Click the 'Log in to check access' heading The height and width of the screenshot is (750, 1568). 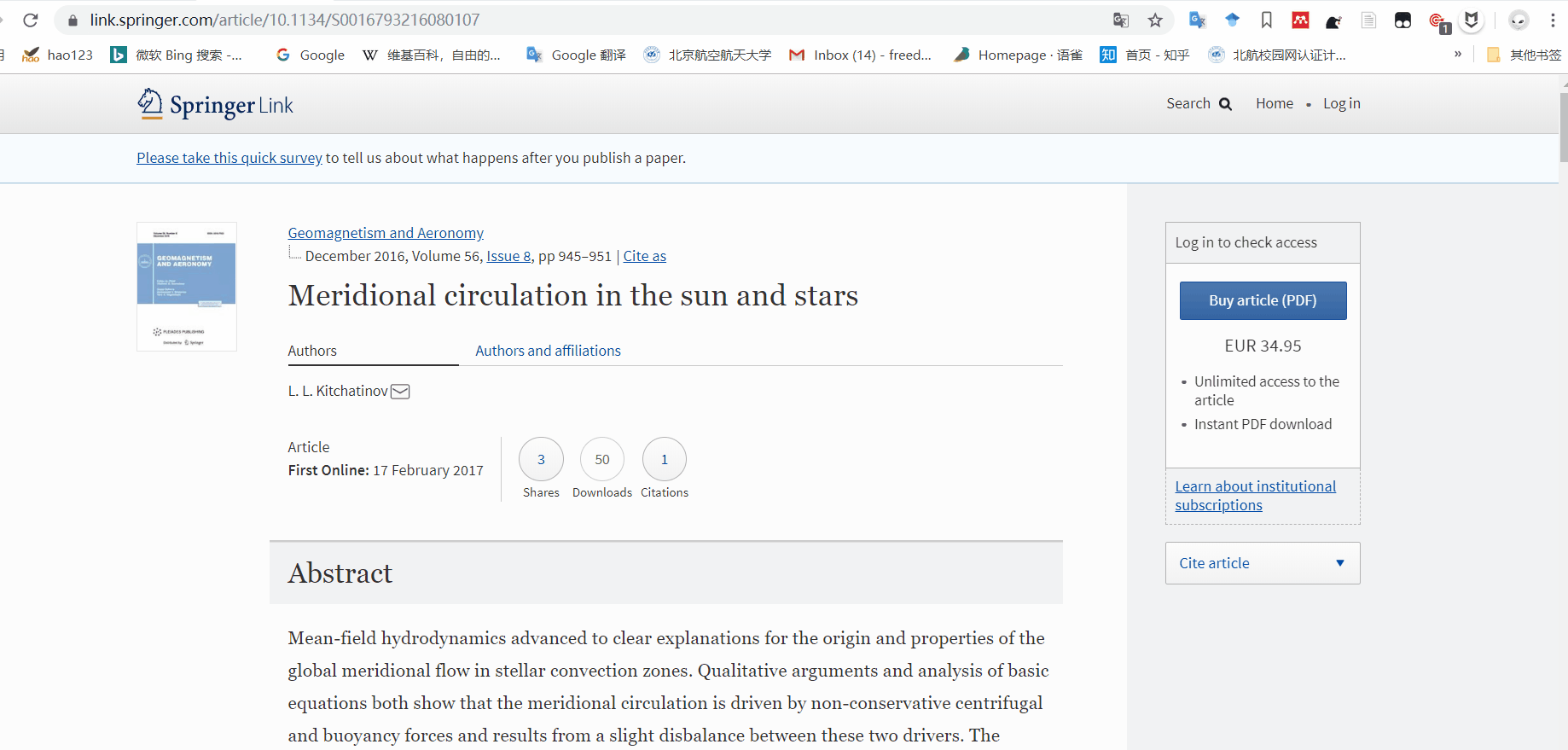point(1246,242)
